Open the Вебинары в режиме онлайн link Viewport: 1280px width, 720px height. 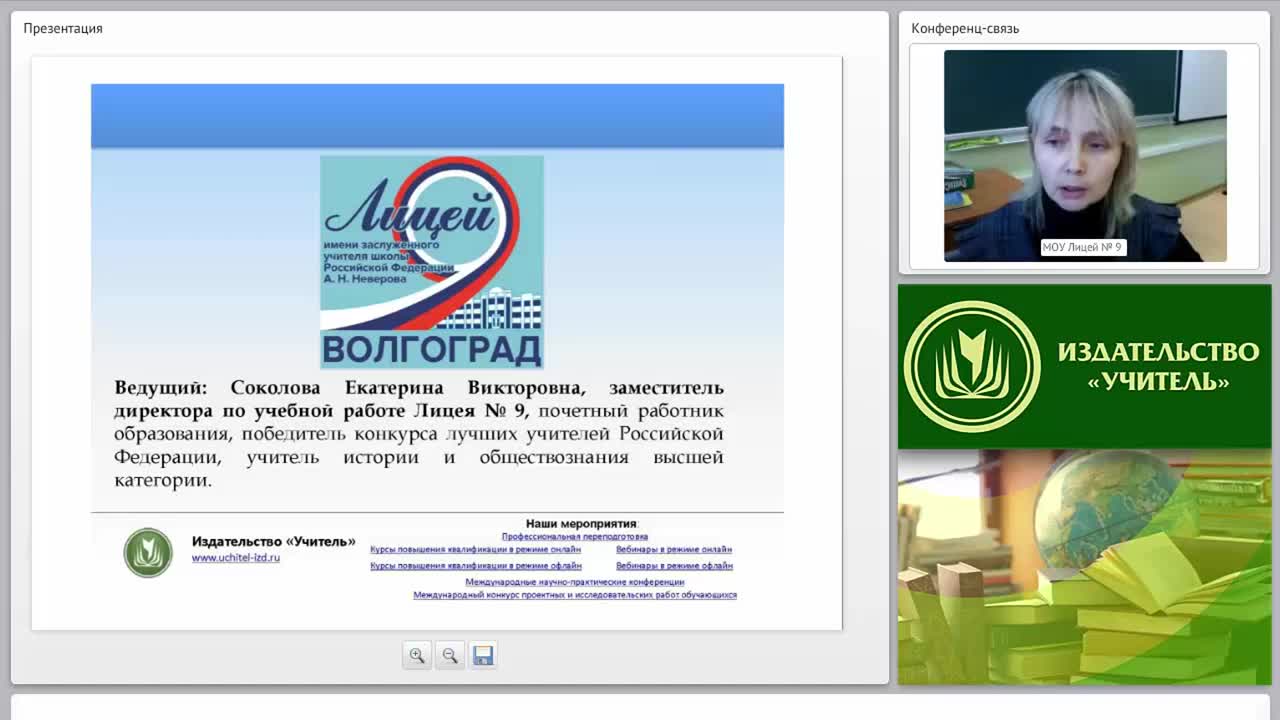(x=674, y=550)
